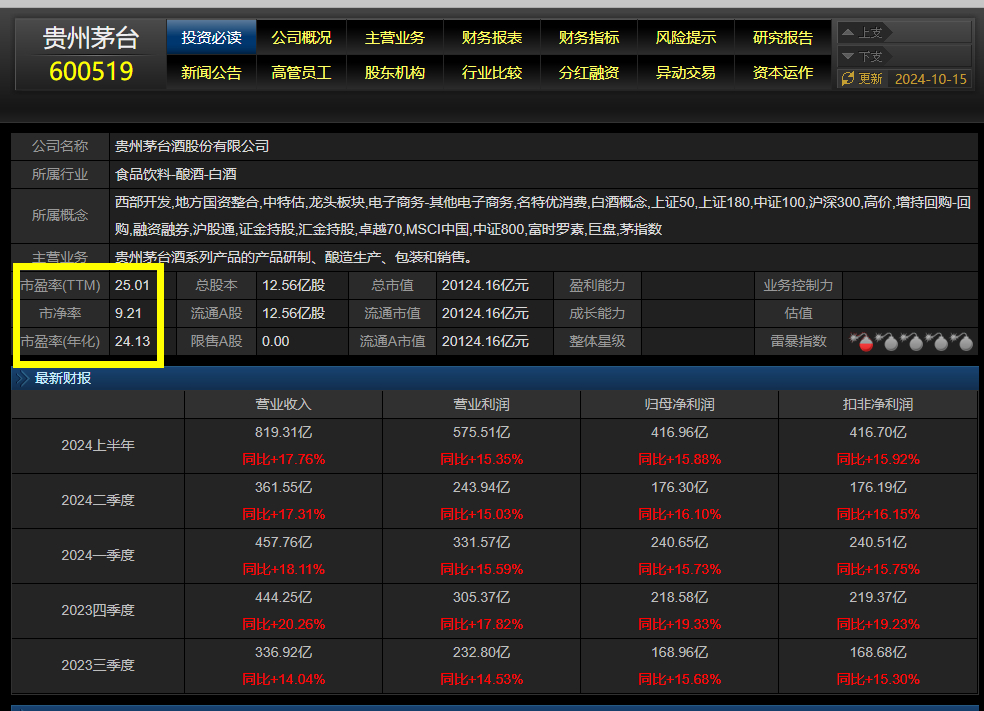The height and width of the screenshot is (711, 984).
Task: Select the 2024上半年 row label
Action: 98,446
